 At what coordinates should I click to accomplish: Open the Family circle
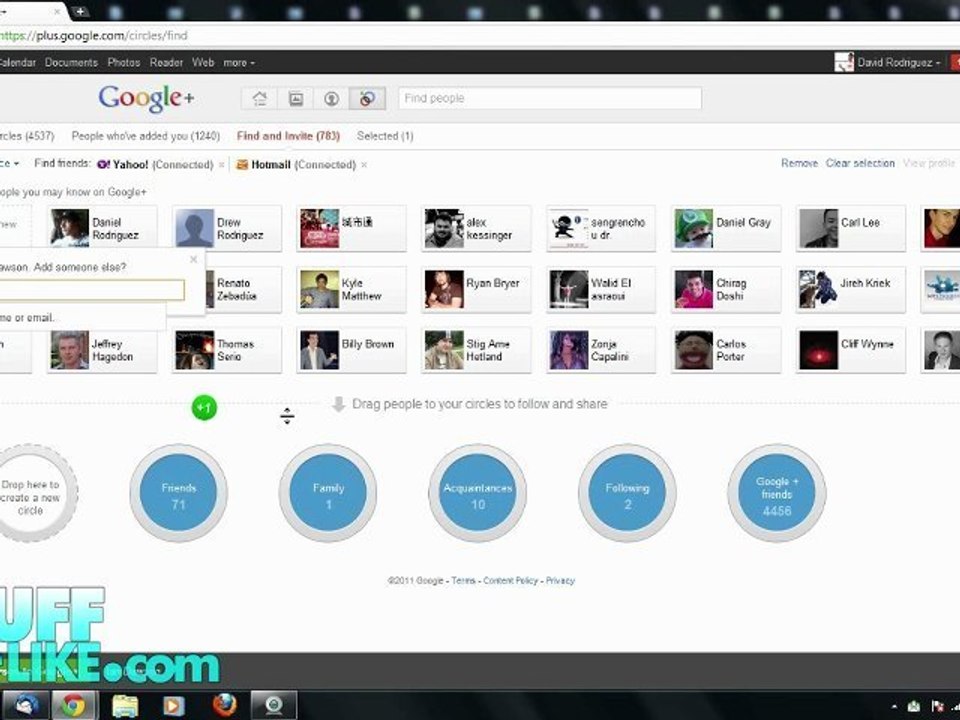[x=328, y=493]
